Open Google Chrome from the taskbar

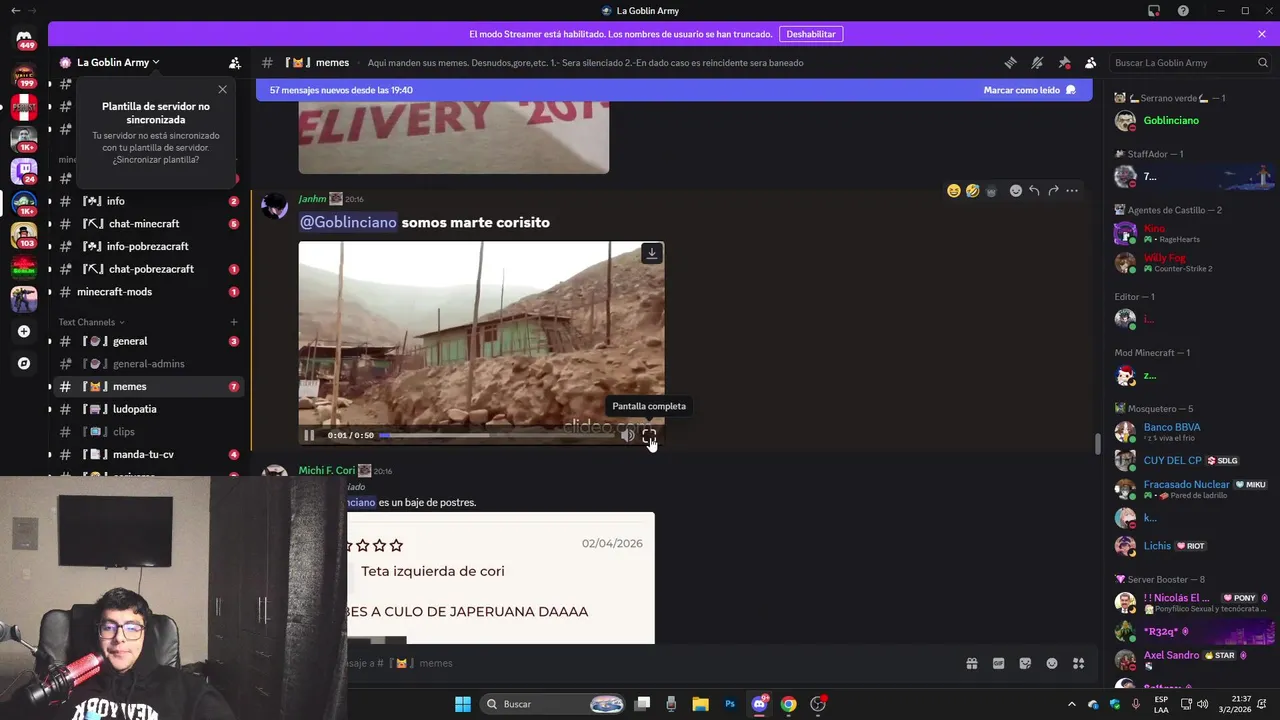pos(788,704)
